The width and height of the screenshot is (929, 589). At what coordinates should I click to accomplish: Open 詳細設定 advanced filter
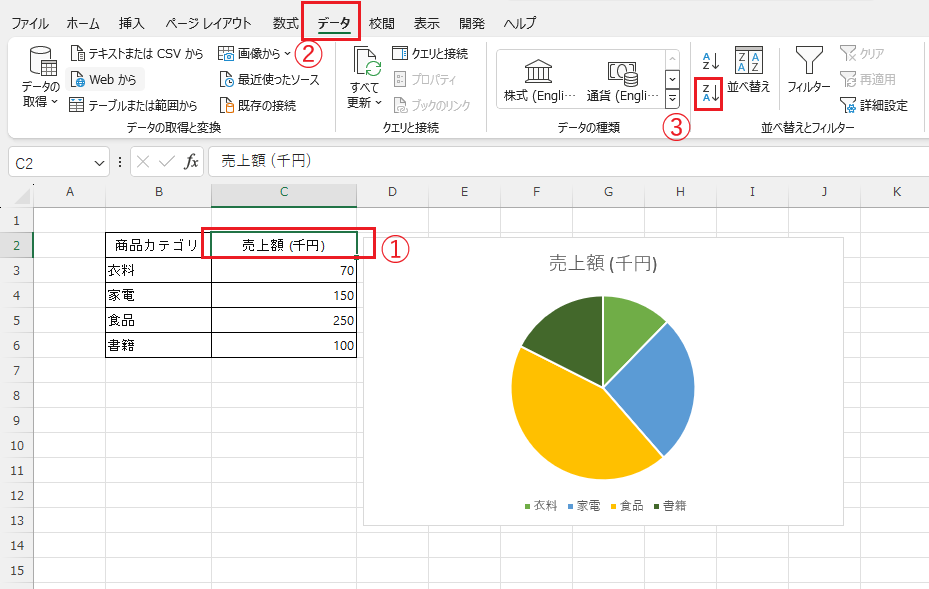[874, 105]
